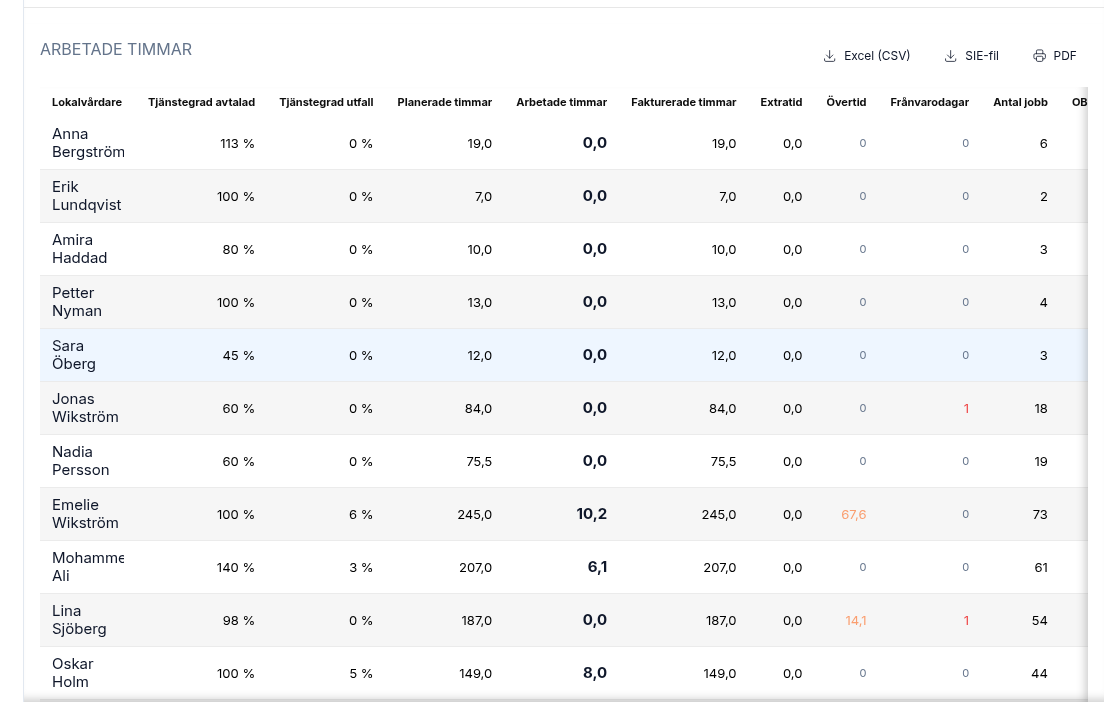The height and width of the screenshot is (702, 1104).
Task: Sort by Planerade timmar header
Action: [444, 102]
